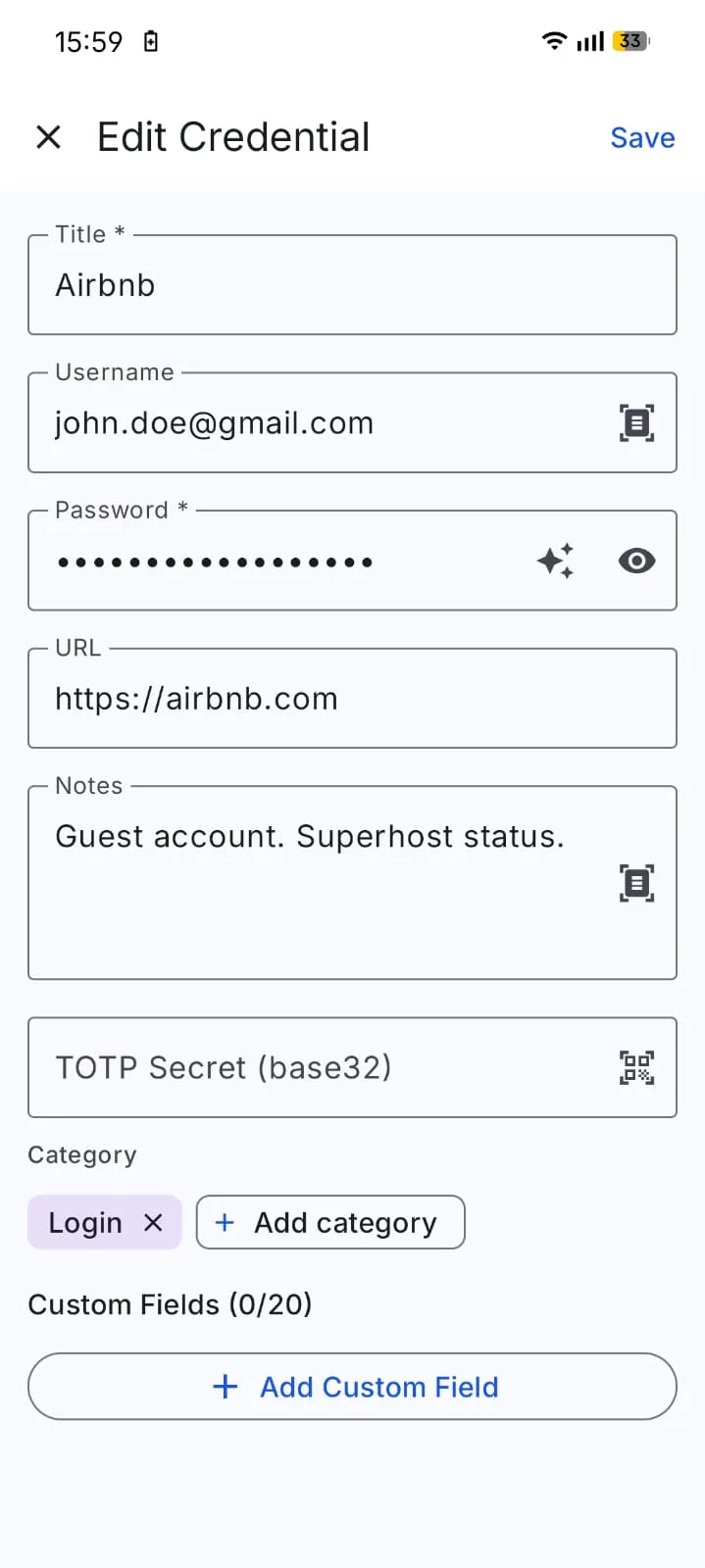Remove the Login category chip
The height and width of the screenshot is (1568, 705).
pos(153,1222)
